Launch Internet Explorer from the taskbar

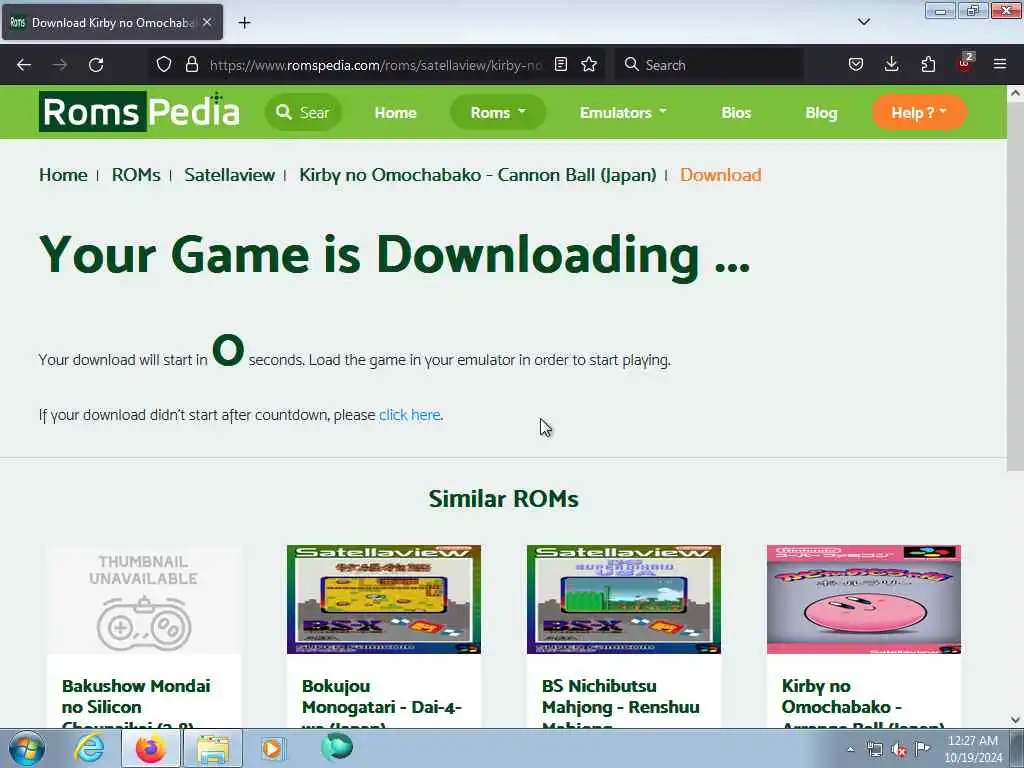coord(89,748)
